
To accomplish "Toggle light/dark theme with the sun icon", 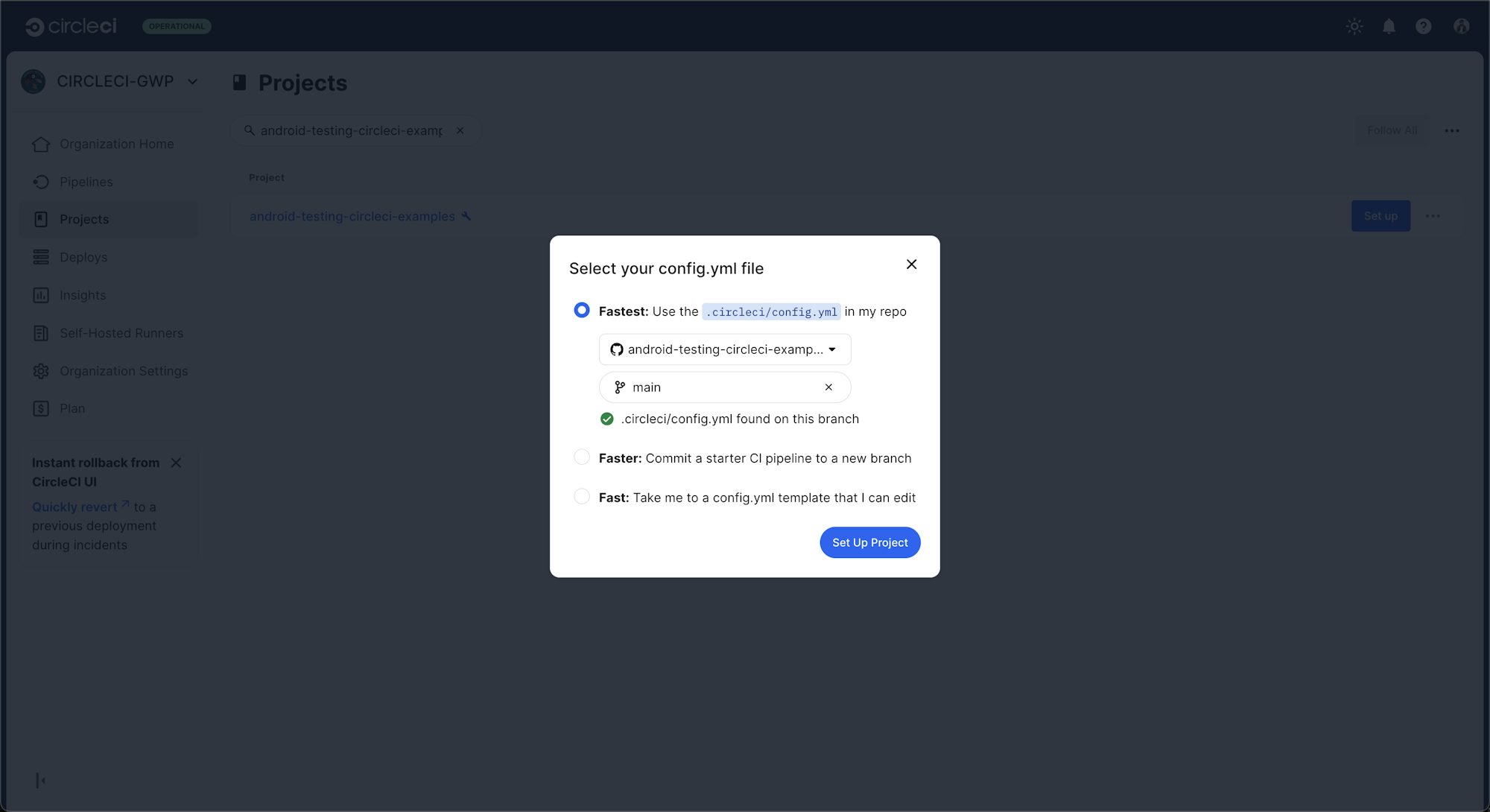I will tap(1354, 26).
